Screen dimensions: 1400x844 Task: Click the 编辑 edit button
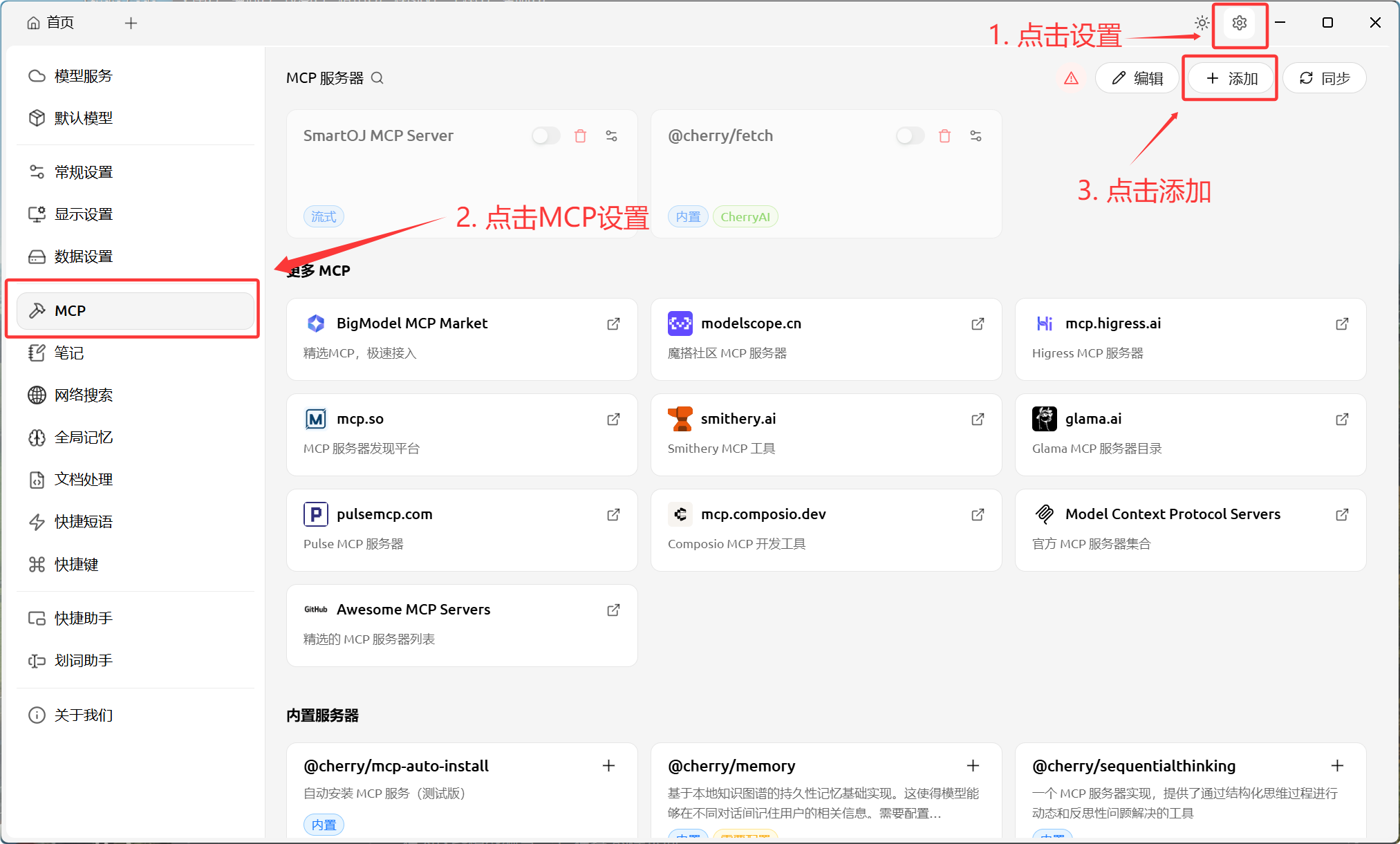click(x=1137, y=78)
